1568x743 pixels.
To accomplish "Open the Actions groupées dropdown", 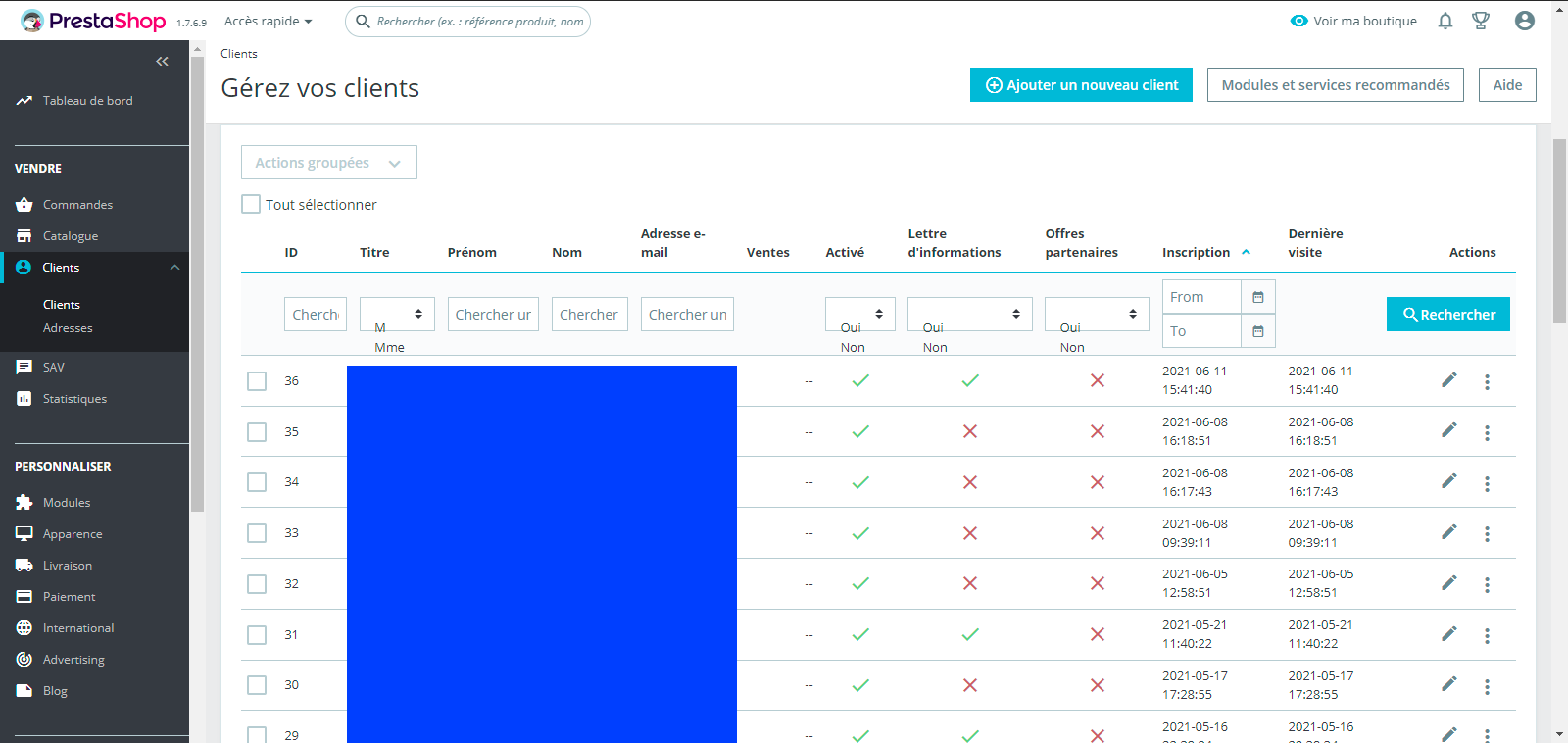I will [x=329, y=163].
